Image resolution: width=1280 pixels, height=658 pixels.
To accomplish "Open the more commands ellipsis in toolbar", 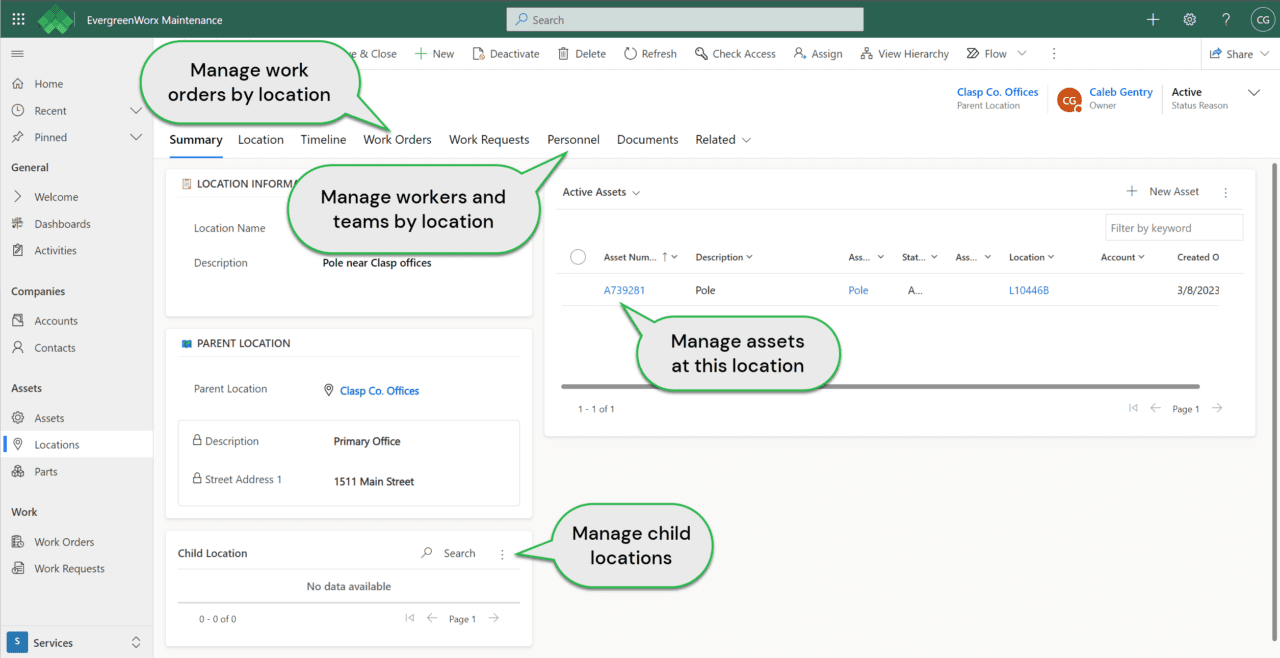I will click(1053, 54).
